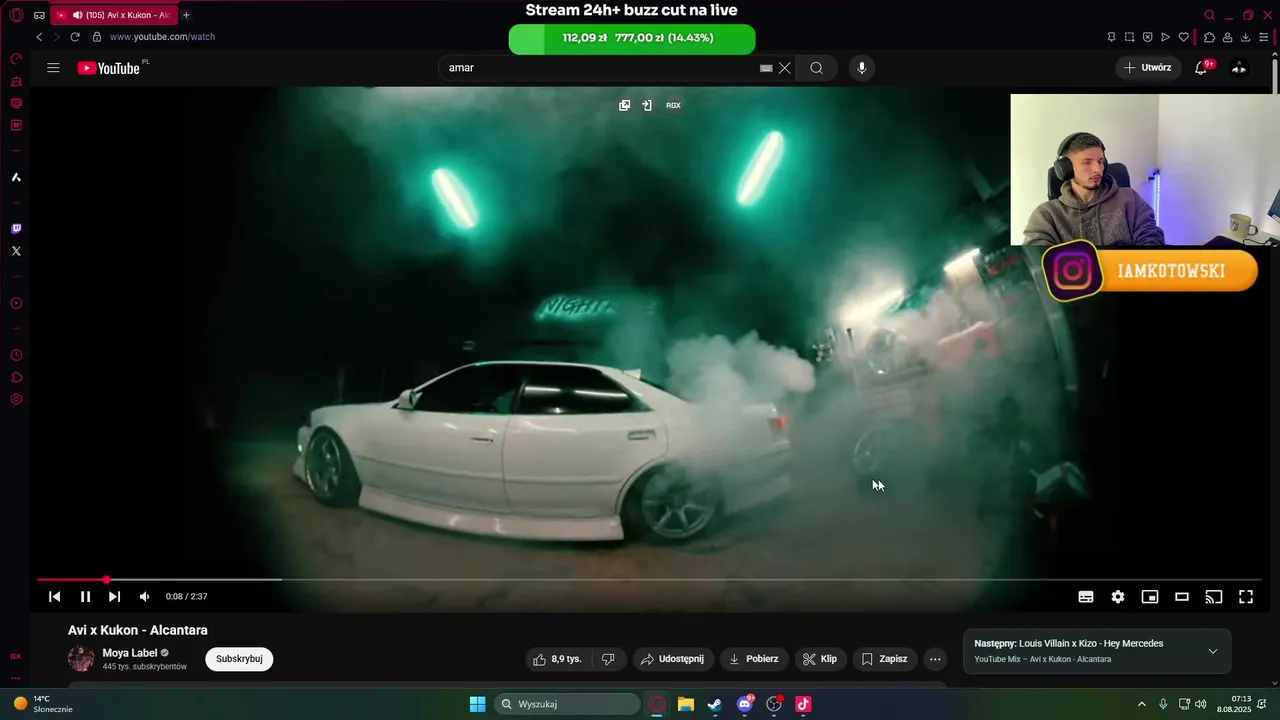Open Steam from the taskbar
1280x720 pixels.
tap(715, 704)
